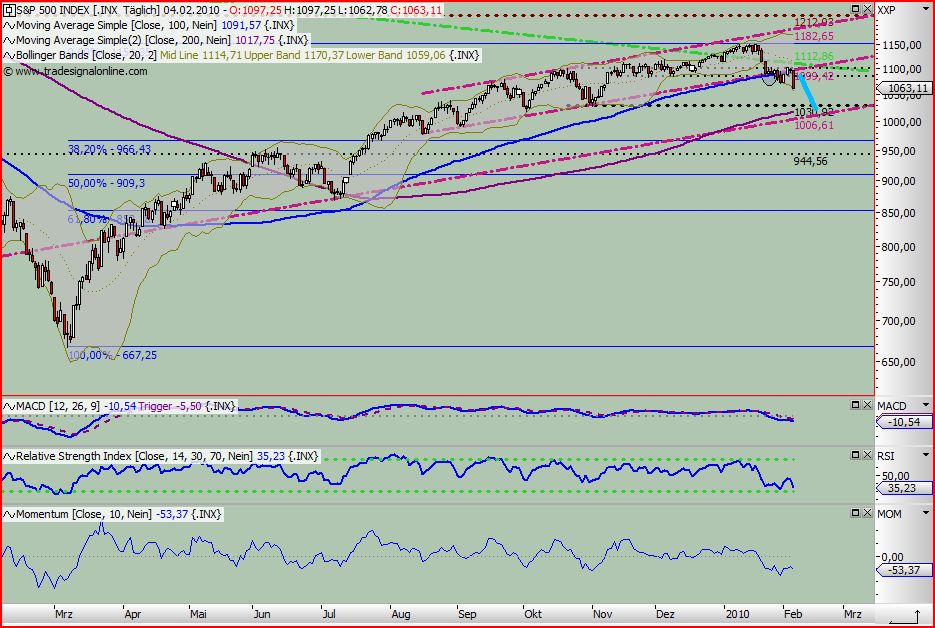This screenshot has width=935, height=628.
Task: Toggle the RSI subchart maximize box
Action: tap(855, 454)
